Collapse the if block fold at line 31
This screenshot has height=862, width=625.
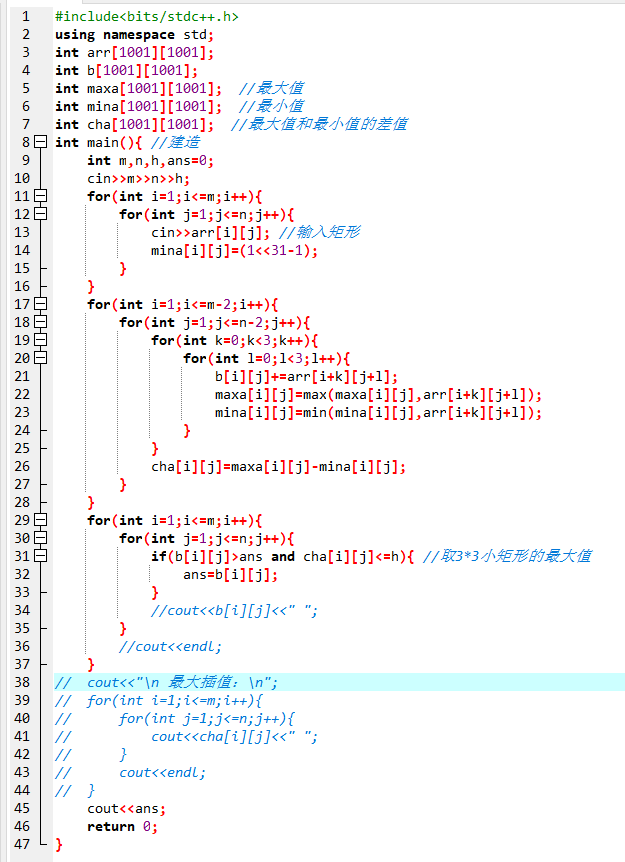coord(40,557)
